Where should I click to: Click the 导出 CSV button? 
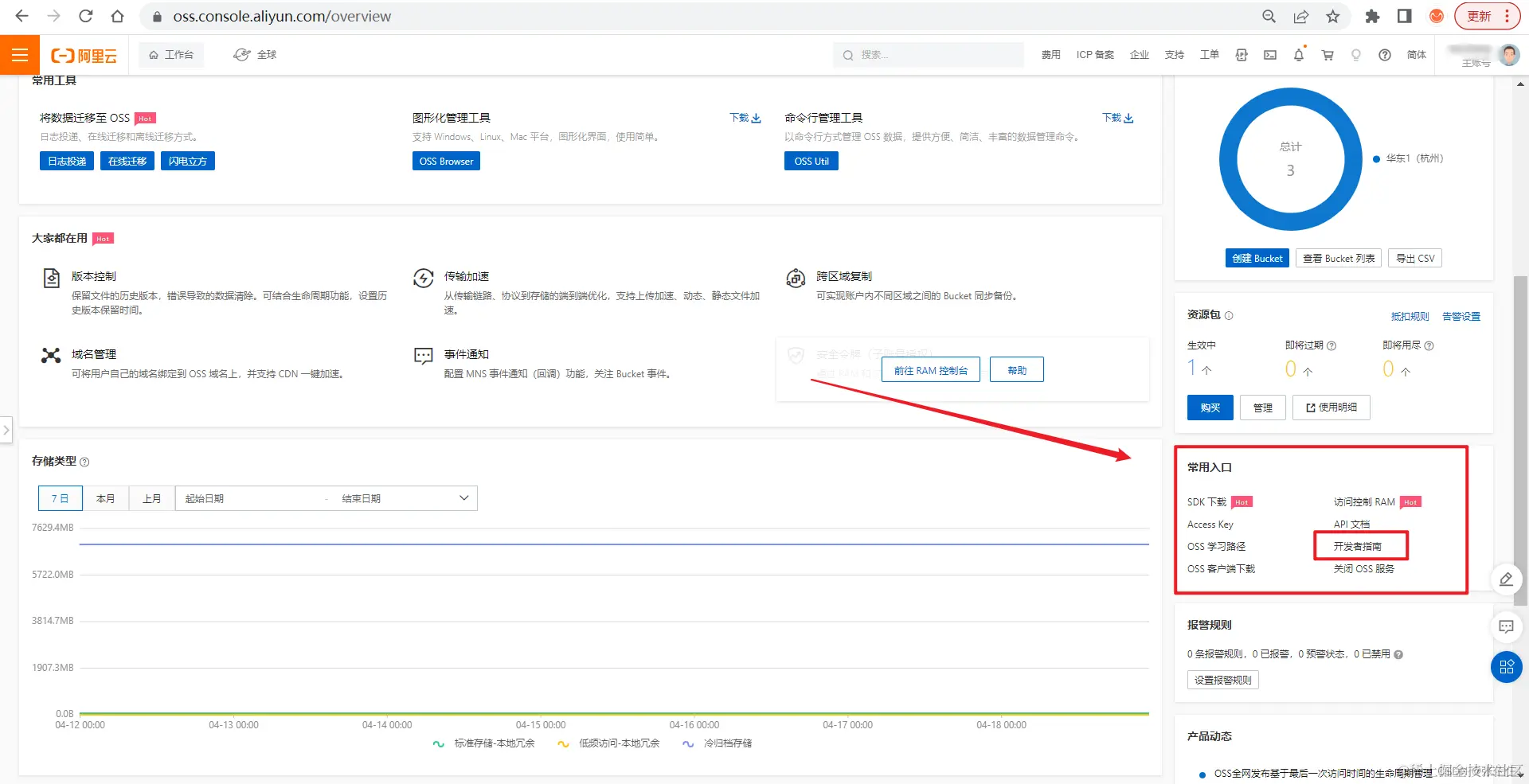[1415, 258]
